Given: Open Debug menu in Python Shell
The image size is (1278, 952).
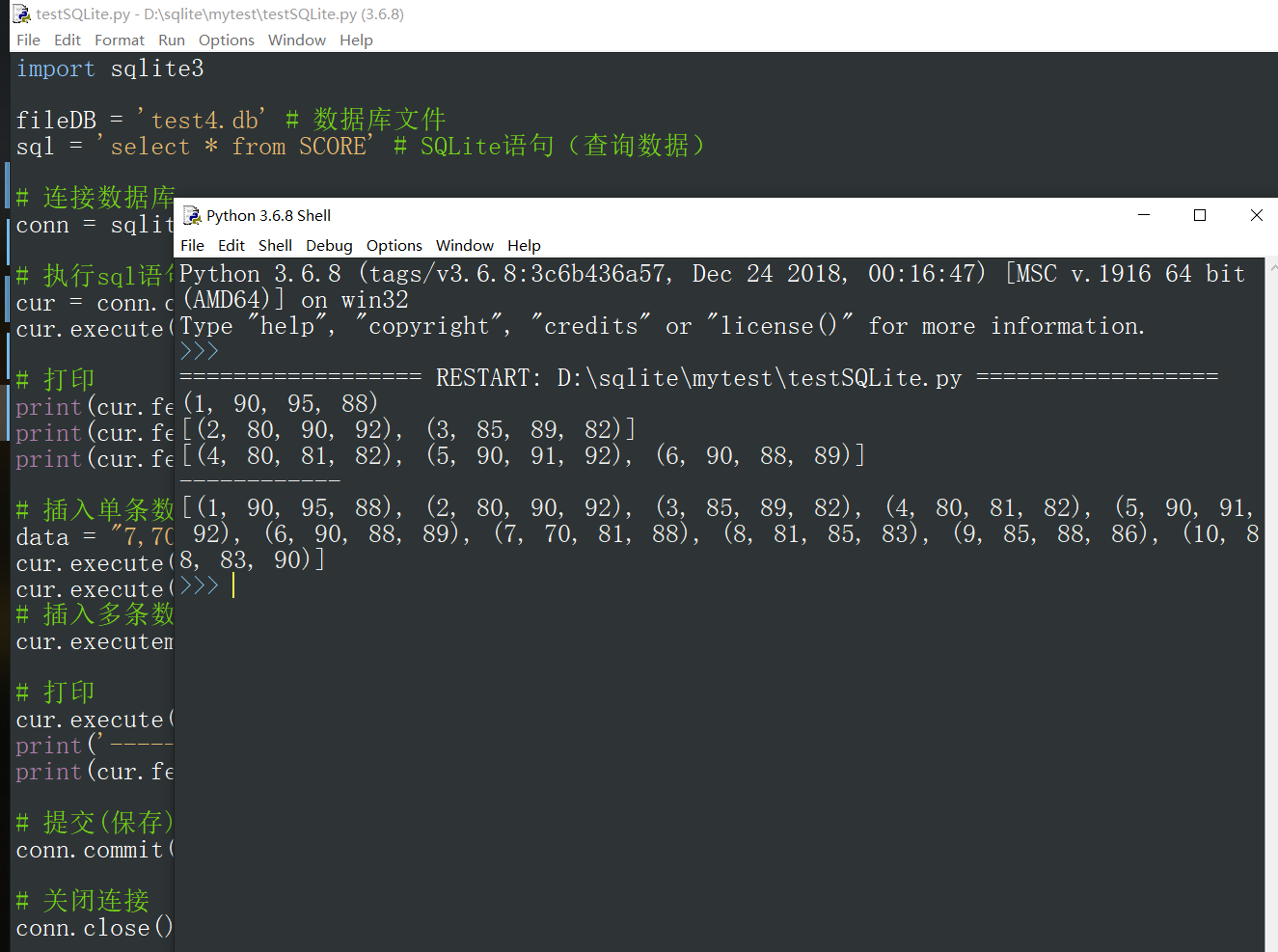Looking at the screenshot, I should coord(329,245).
